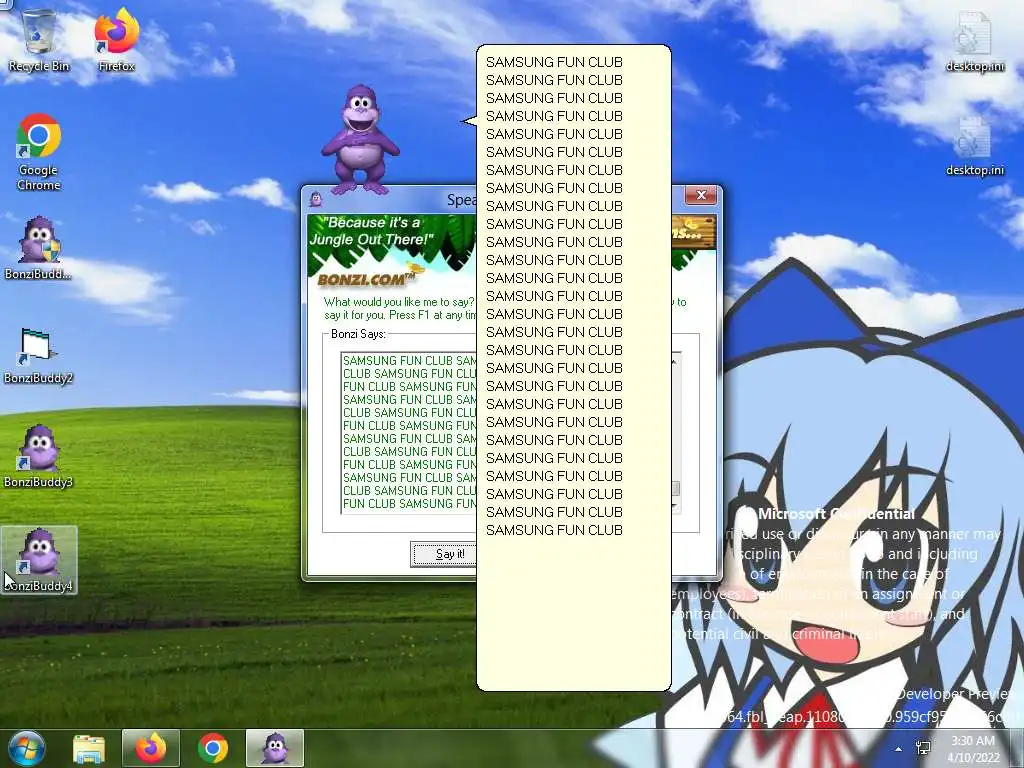Open File Explorer from the taskbar

click(89, 749)
